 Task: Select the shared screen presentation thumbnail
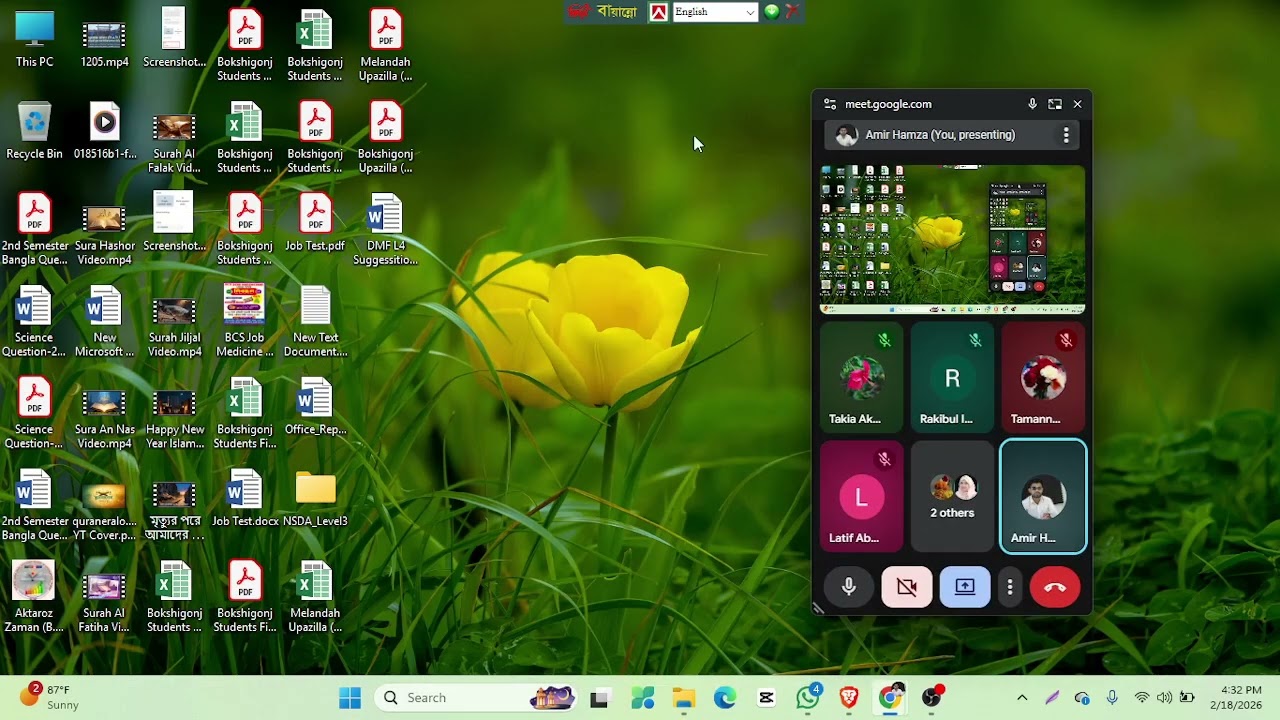(x=952, y=239)
